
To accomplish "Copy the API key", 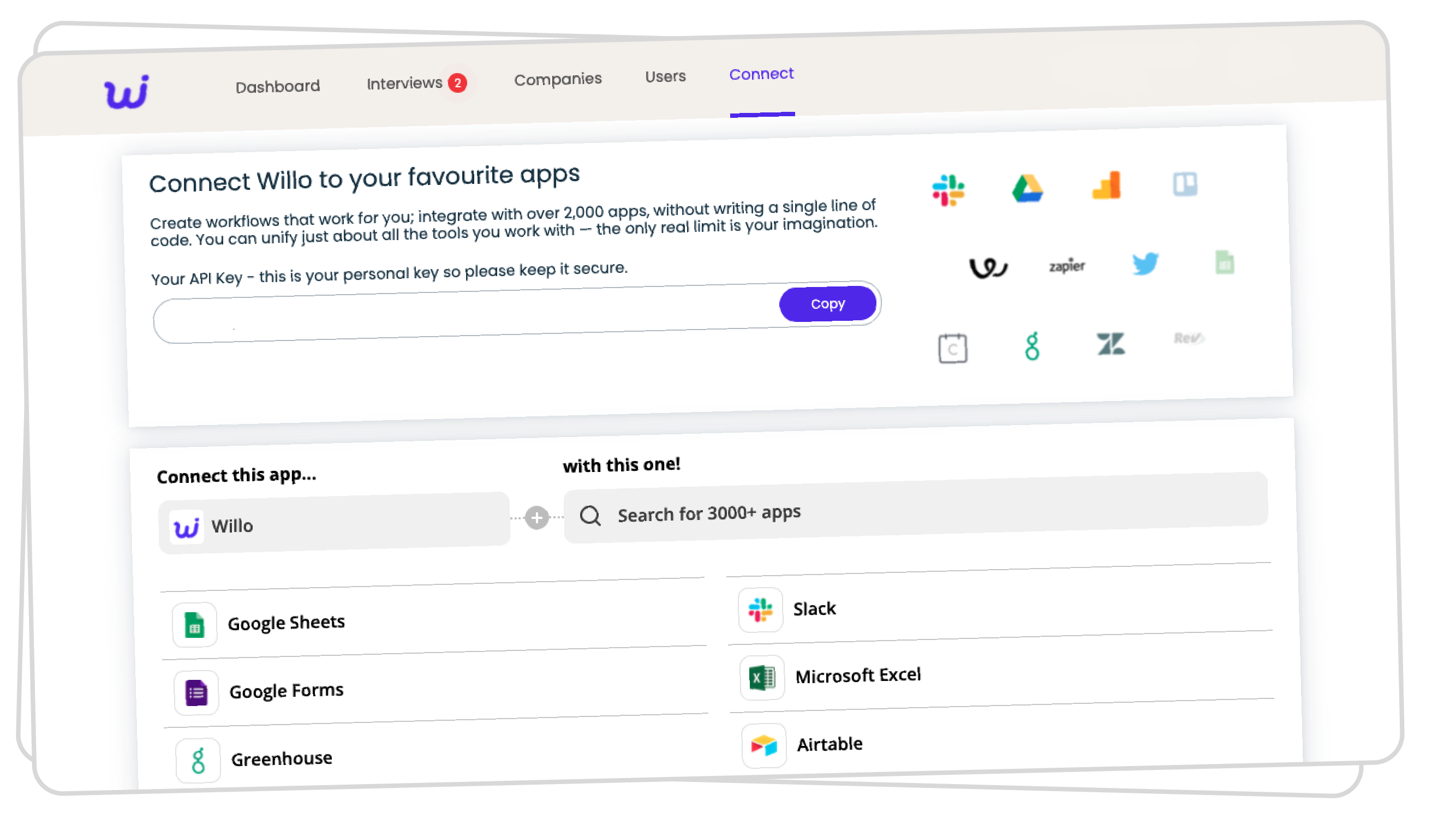I will (x=827, y=304).
